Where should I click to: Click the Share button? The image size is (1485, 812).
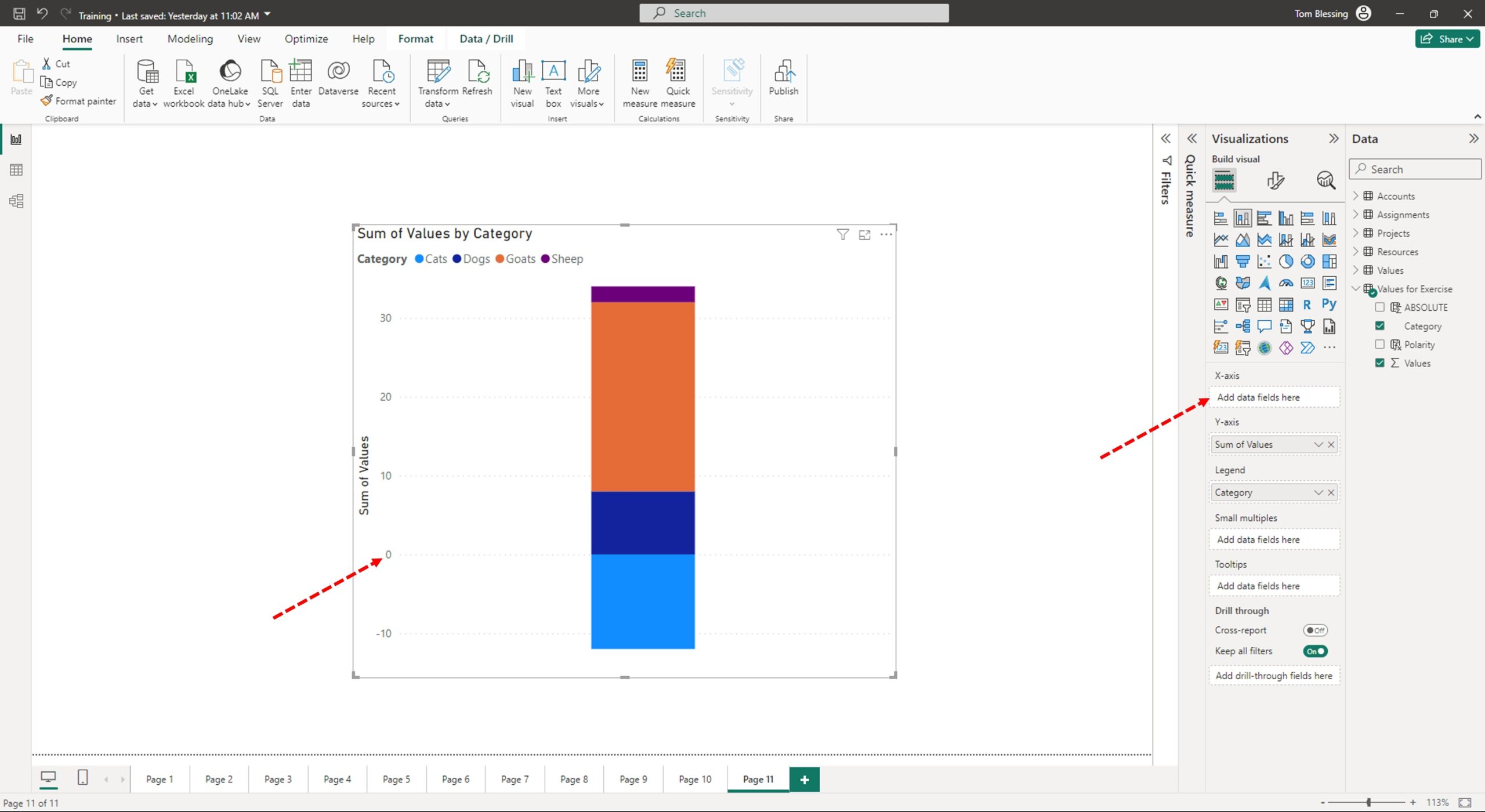coord(1447,39)
